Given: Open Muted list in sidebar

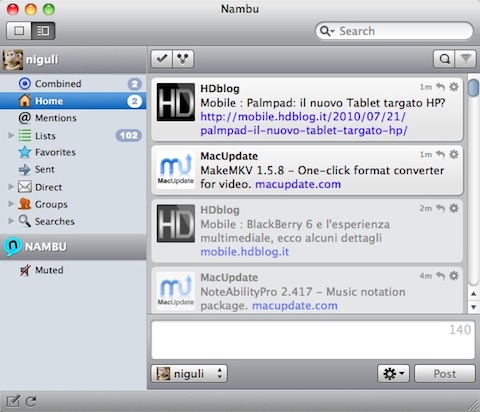Looking at the screenshot, I should (73, 270).
